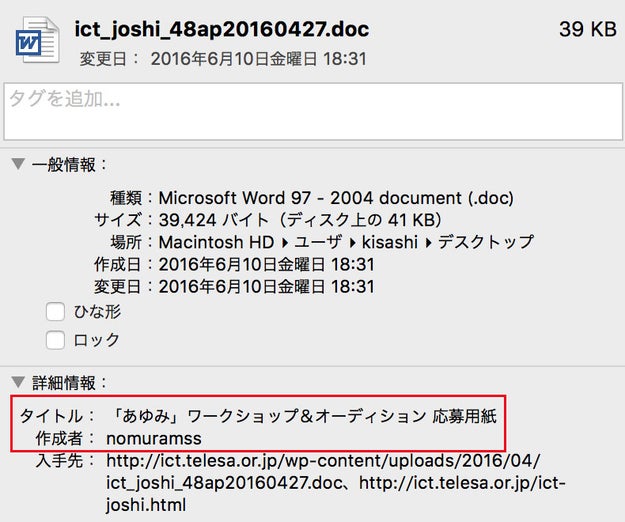The image size is (625, 522).
Task: Collapse the 詳細情報 section triangle
Action: coord(17,382)
